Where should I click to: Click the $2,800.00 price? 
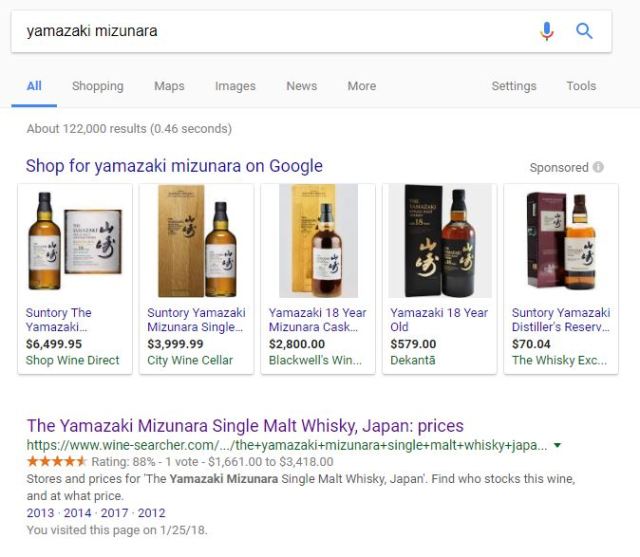tap(297, 344)
